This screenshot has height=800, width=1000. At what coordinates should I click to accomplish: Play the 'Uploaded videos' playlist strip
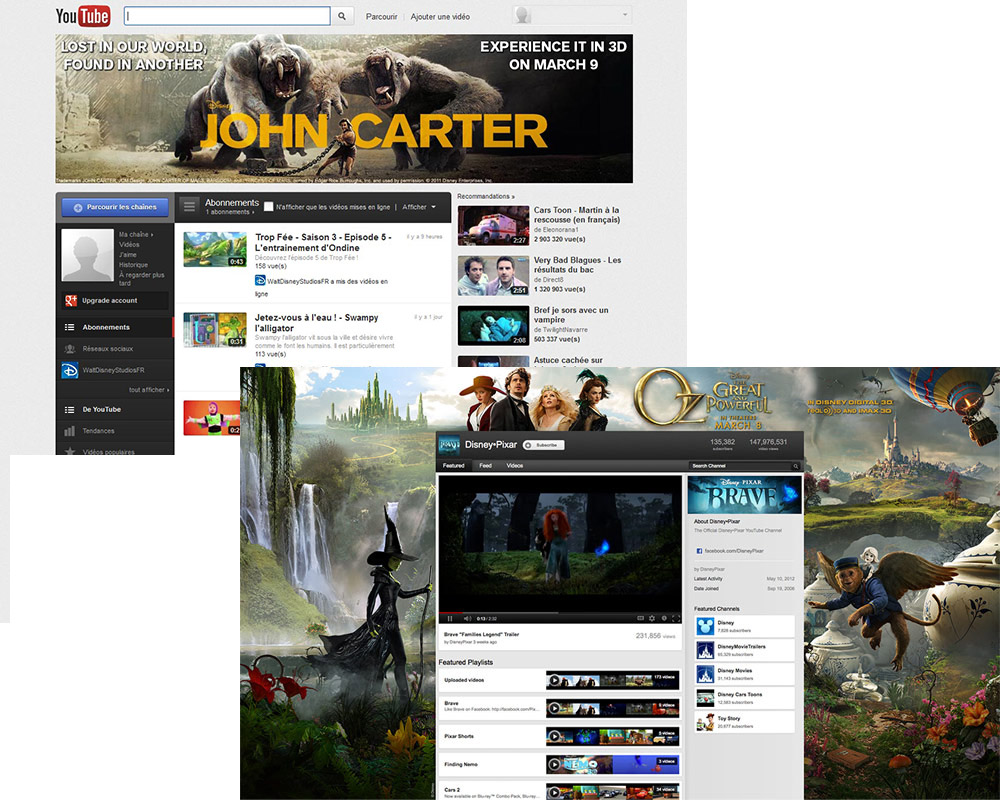click(x=613, y=680)
